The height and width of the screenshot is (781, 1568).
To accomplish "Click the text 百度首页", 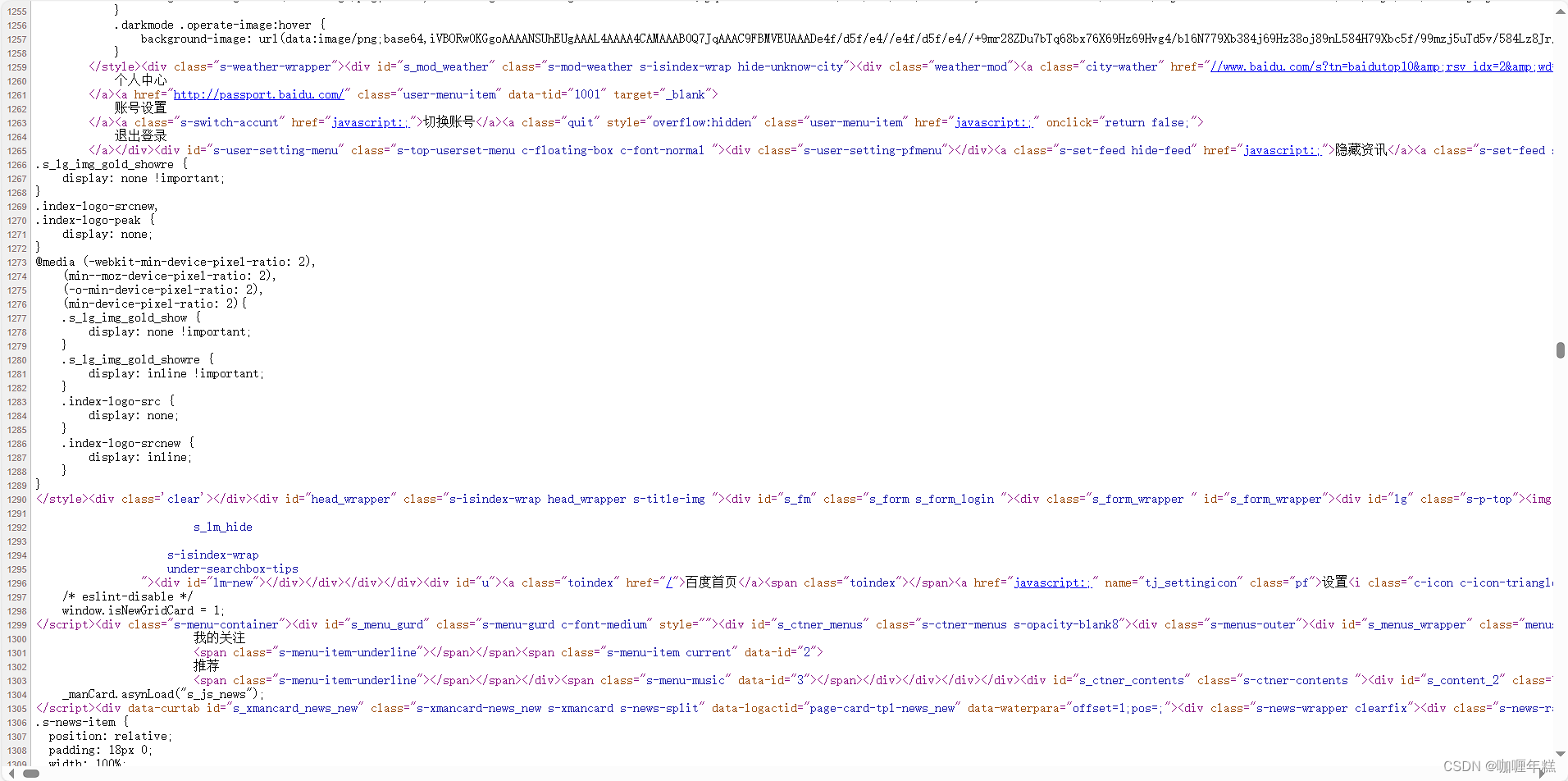I will [x=711, y=582].
